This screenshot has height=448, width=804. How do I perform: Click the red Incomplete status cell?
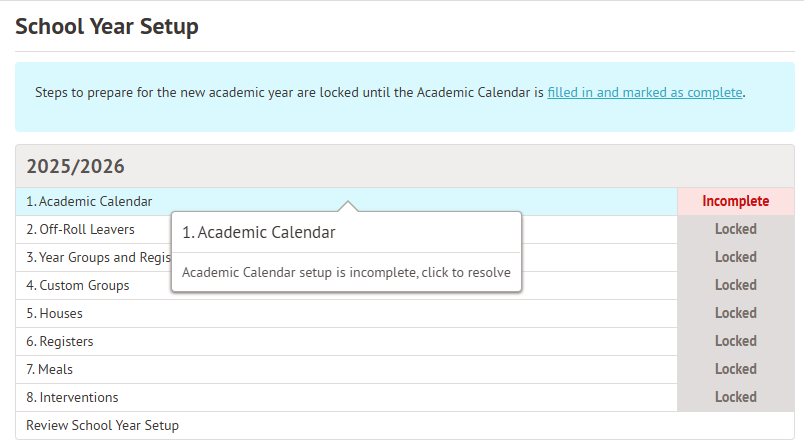click(x=735, y=201)
